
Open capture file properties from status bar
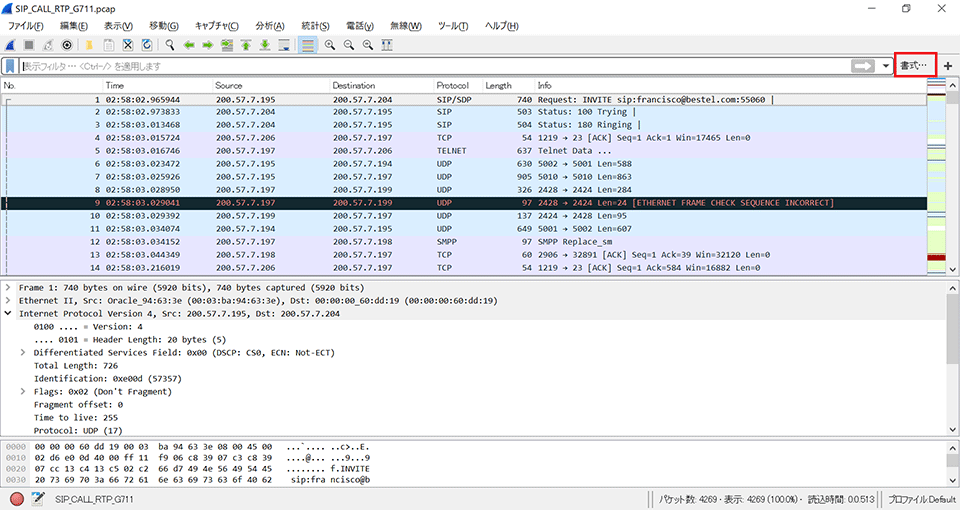click(x=37, y=499)
